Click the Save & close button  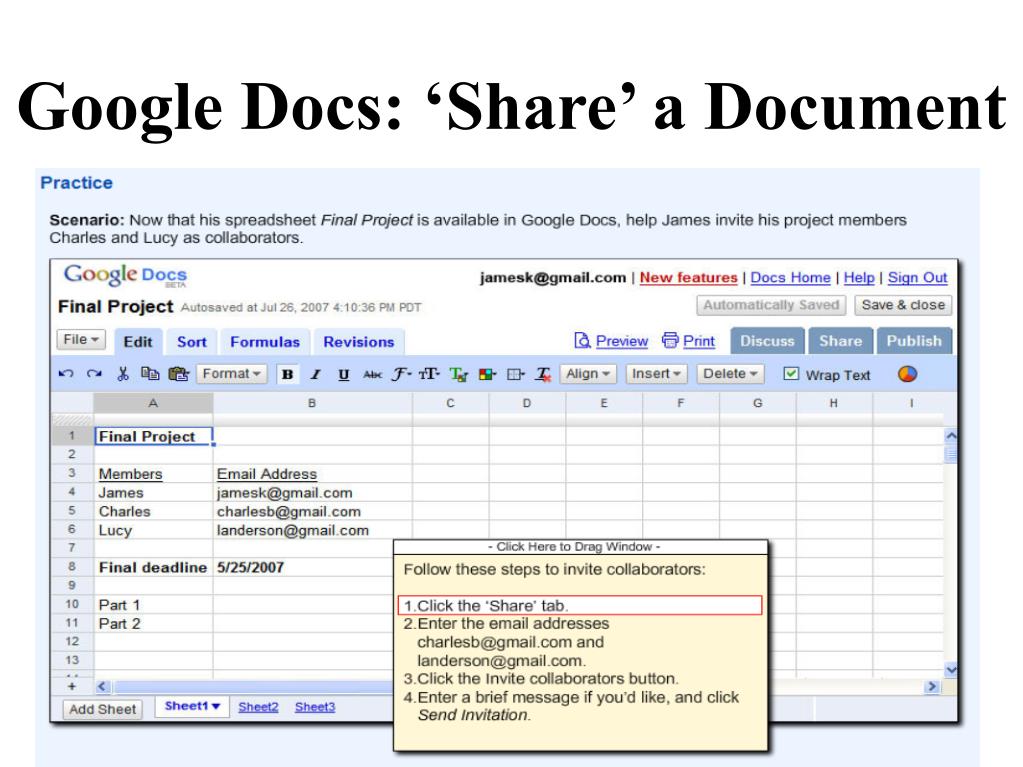tap(904, 305)
